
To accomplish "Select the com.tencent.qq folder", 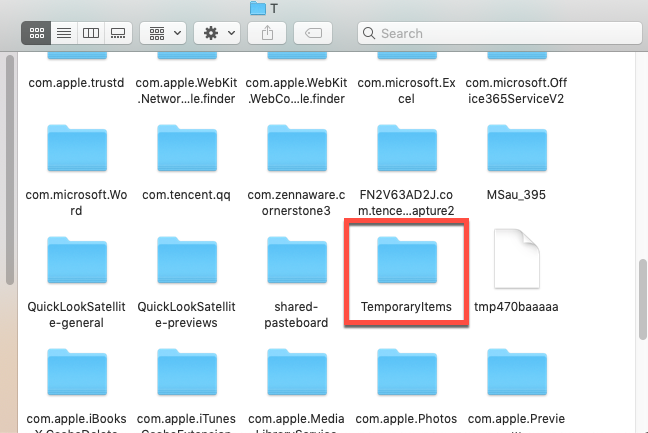I will point(185,152).
